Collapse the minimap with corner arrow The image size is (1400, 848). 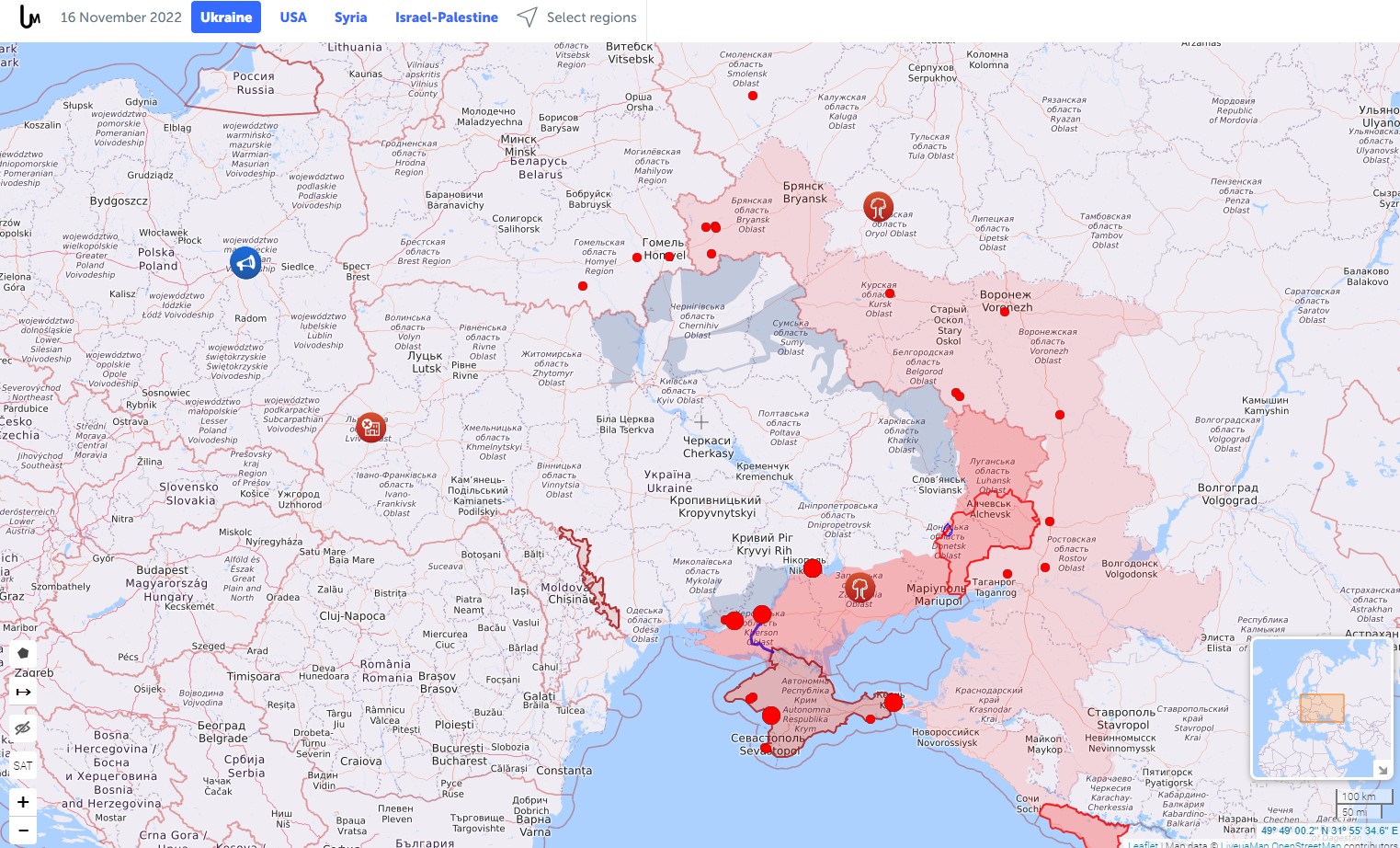click(1382, 769)
